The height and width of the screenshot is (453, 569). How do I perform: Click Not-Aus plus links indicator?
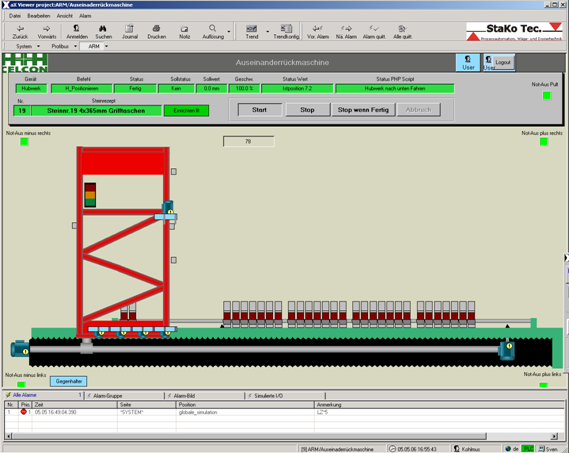(543, 385)
